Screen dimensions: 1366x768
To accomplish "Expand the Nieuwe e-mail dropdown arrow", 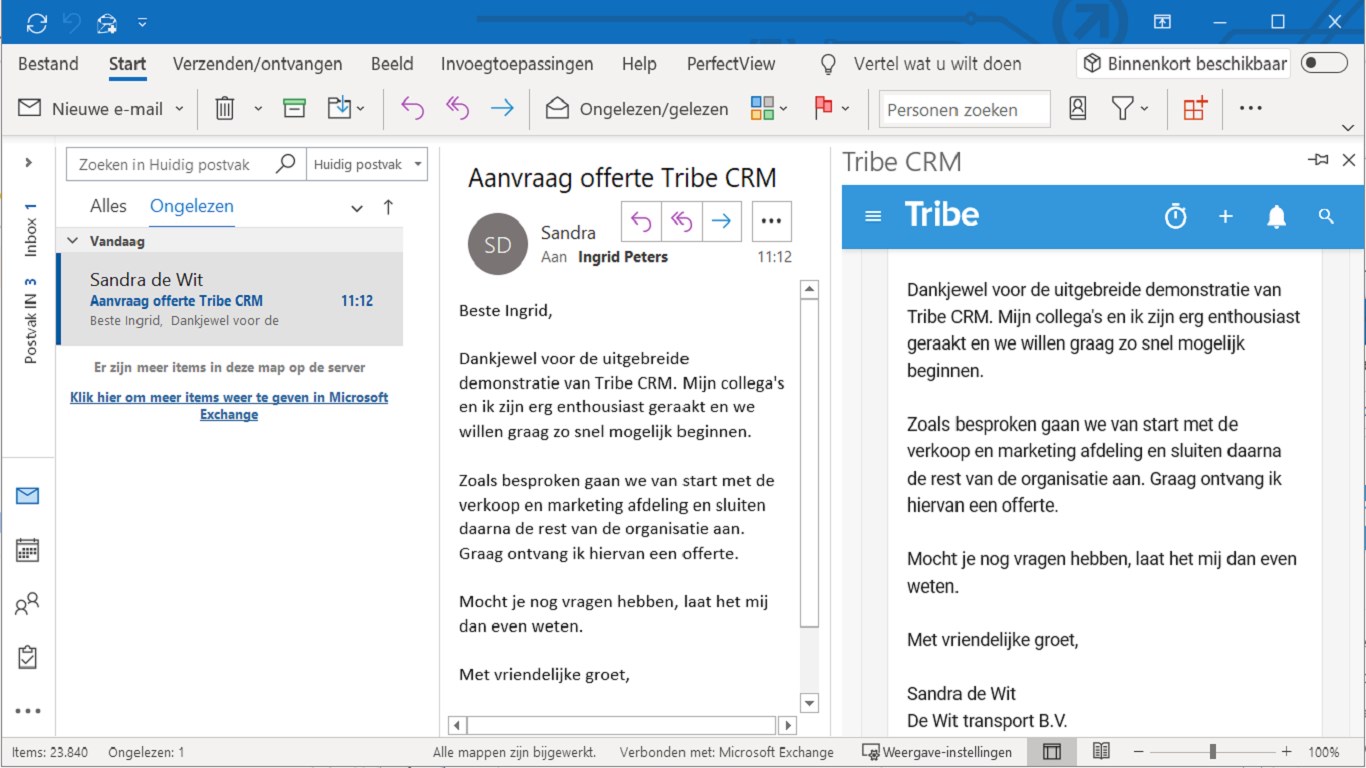I will point(180,109).
